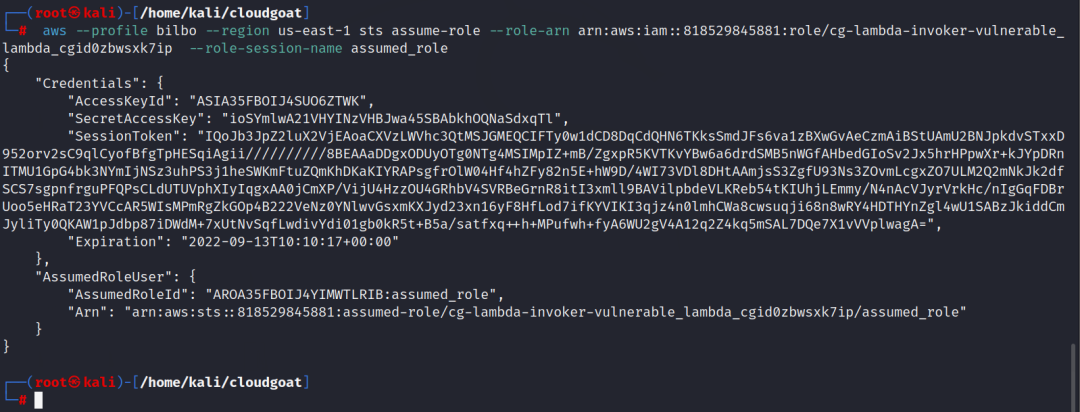Viewport: 1080px width, 412px height.
Task: Click the "AssumedRoleId" key label
Action: [122, 294]
